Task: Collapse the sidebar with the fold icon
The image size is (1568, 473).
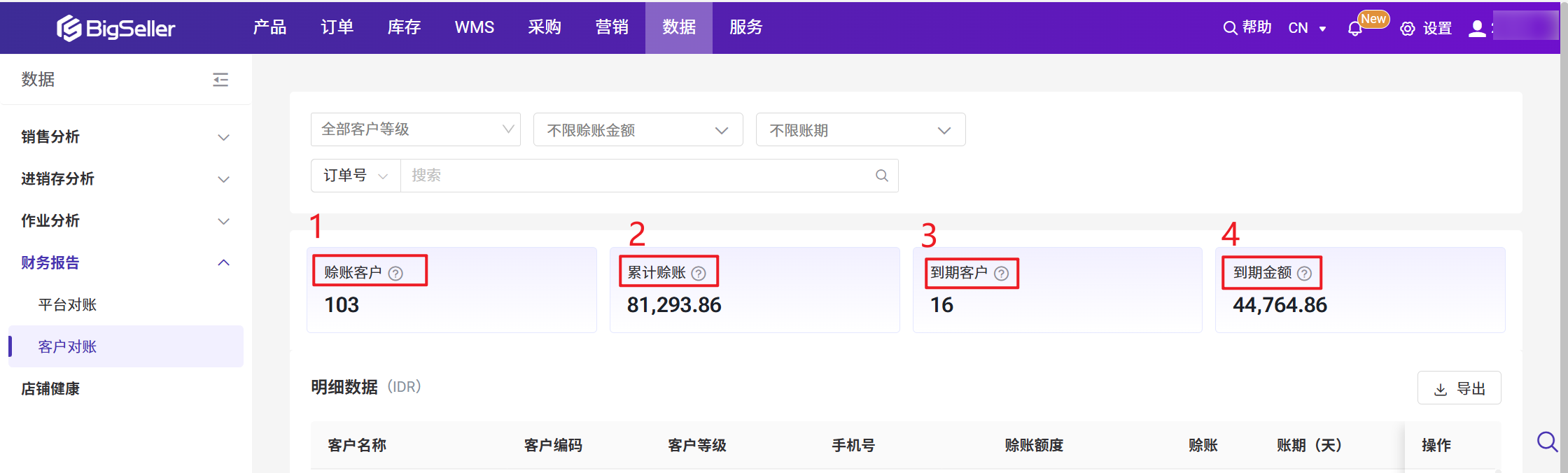Action: [x=220, y=80]
